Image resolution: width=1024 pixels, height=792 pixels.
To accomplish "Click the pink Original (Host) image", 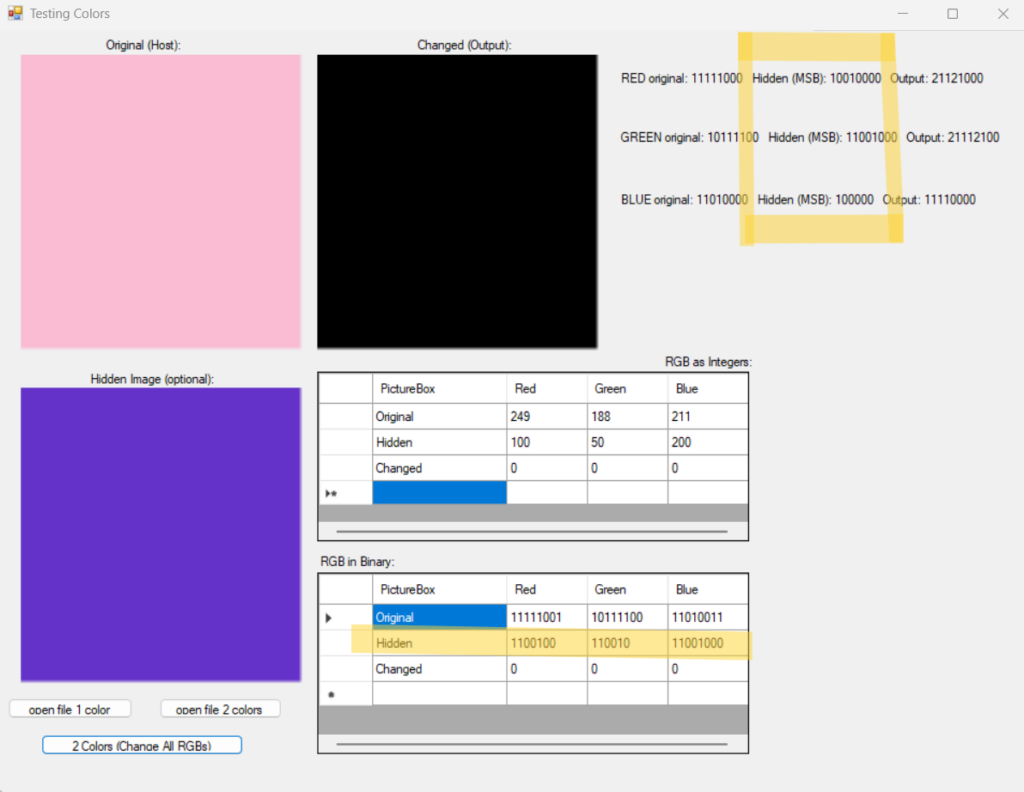I will [160, 201].
